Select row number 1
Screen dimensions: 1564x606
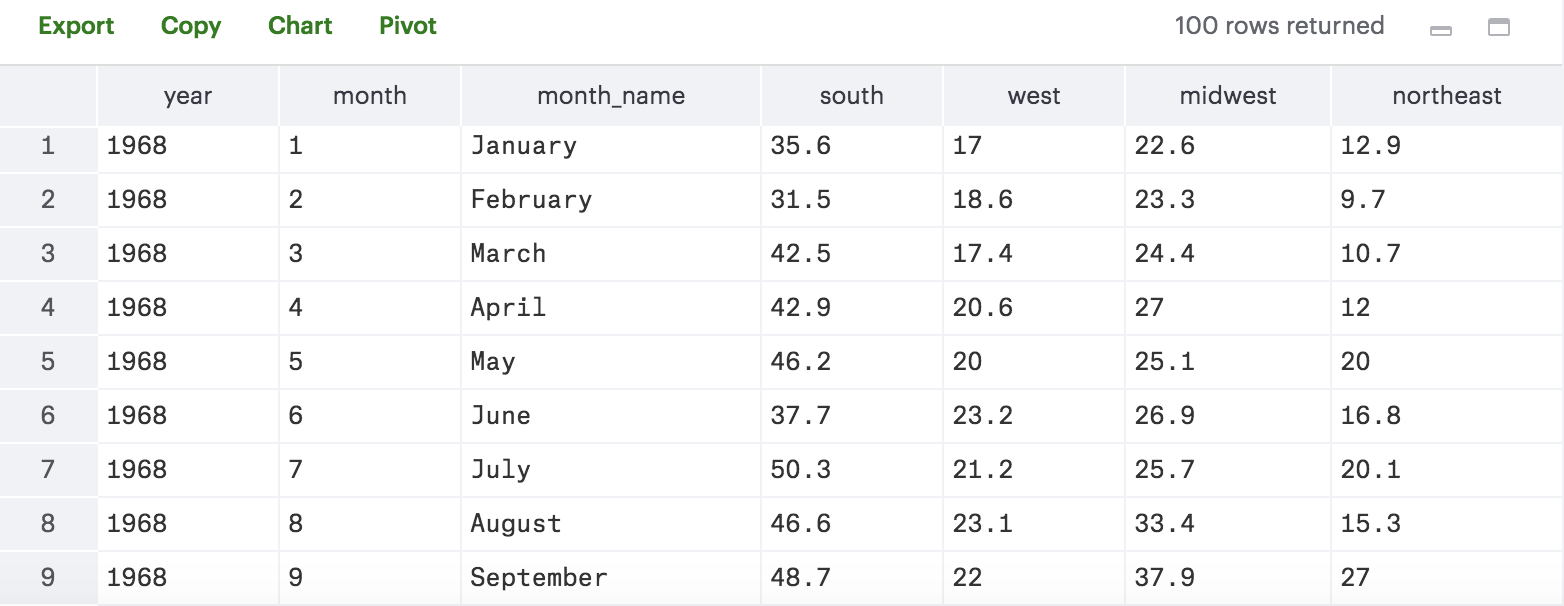pyautogui.click(x=48, y=146)
